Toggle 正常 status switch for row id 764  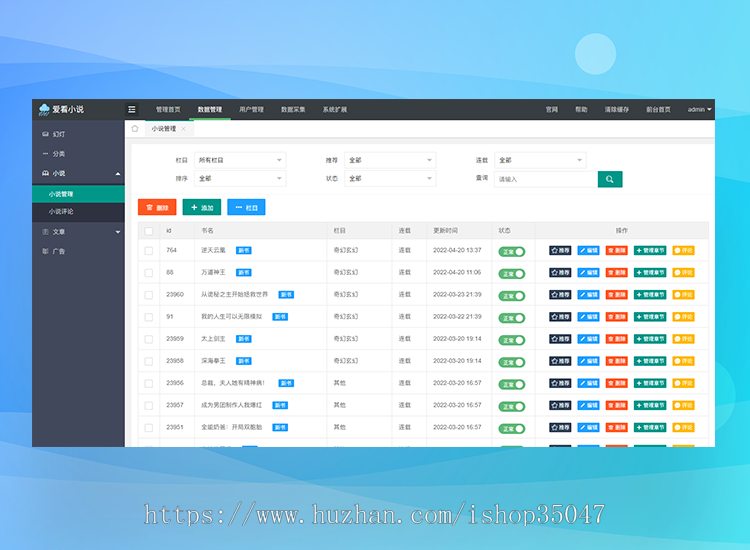511,252
